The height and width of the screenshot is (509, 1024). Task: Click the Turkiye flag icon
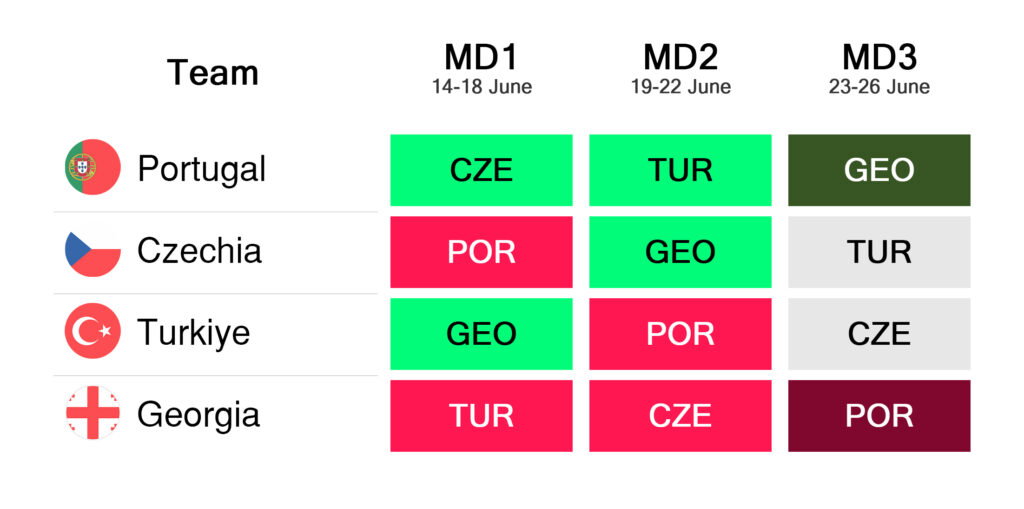(92, 332)
